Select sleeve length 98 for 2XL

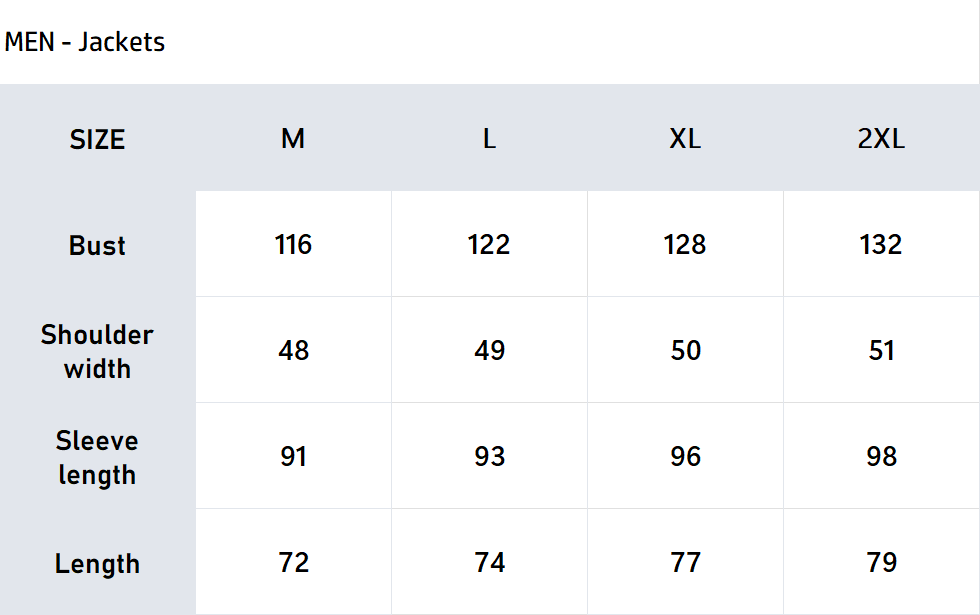tap(881, 456)
